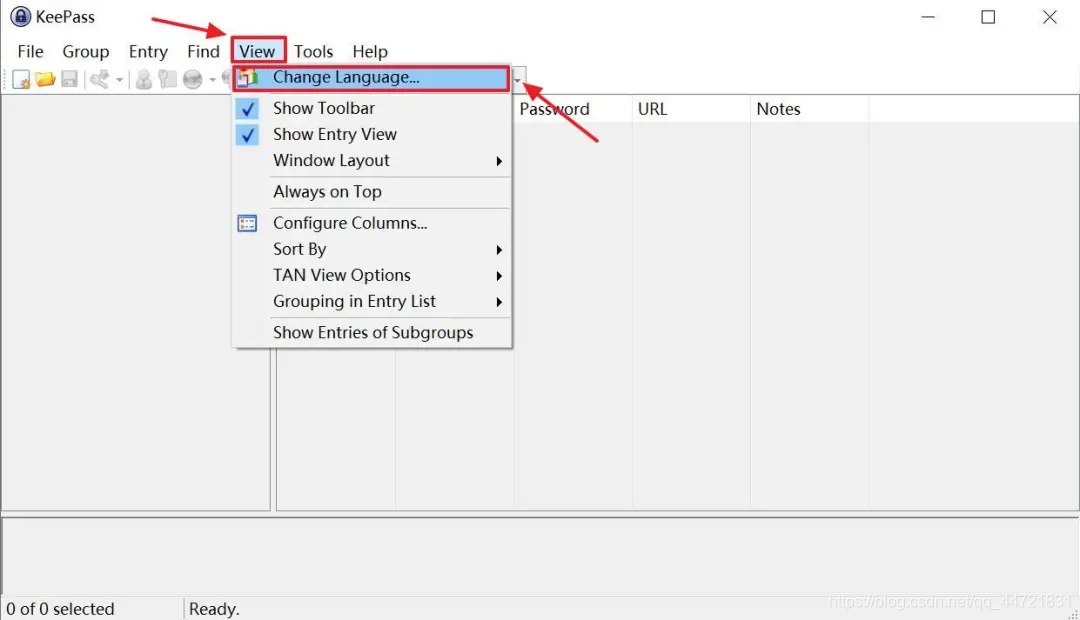The height and width of the screenshot is (620, 1080).
Task: Click inside the entry details preview pane
Action: pyautogui.click(x=540, y=557)
